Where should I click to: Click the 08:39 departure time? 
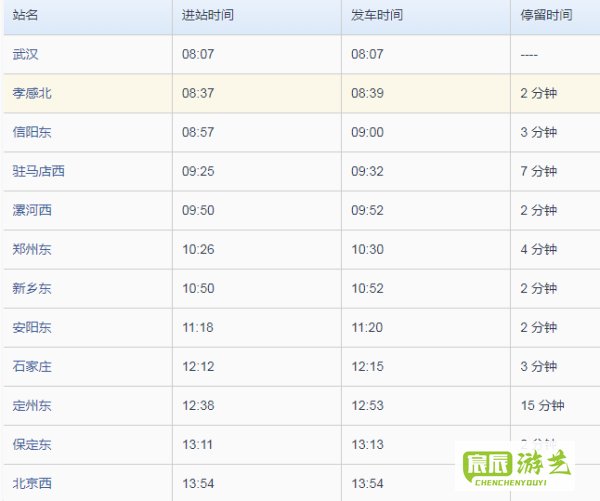coord(367,93)
